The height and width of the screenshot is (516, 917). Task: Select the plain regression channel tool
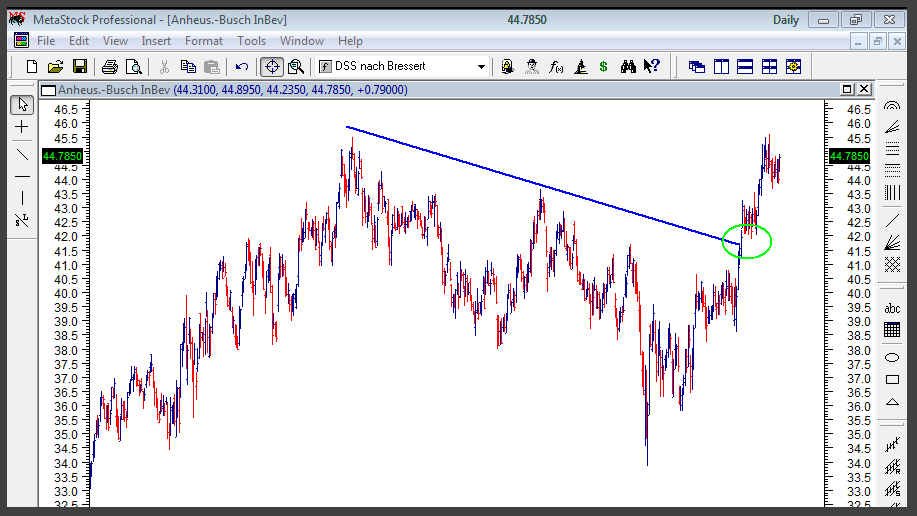click(892, 445)
